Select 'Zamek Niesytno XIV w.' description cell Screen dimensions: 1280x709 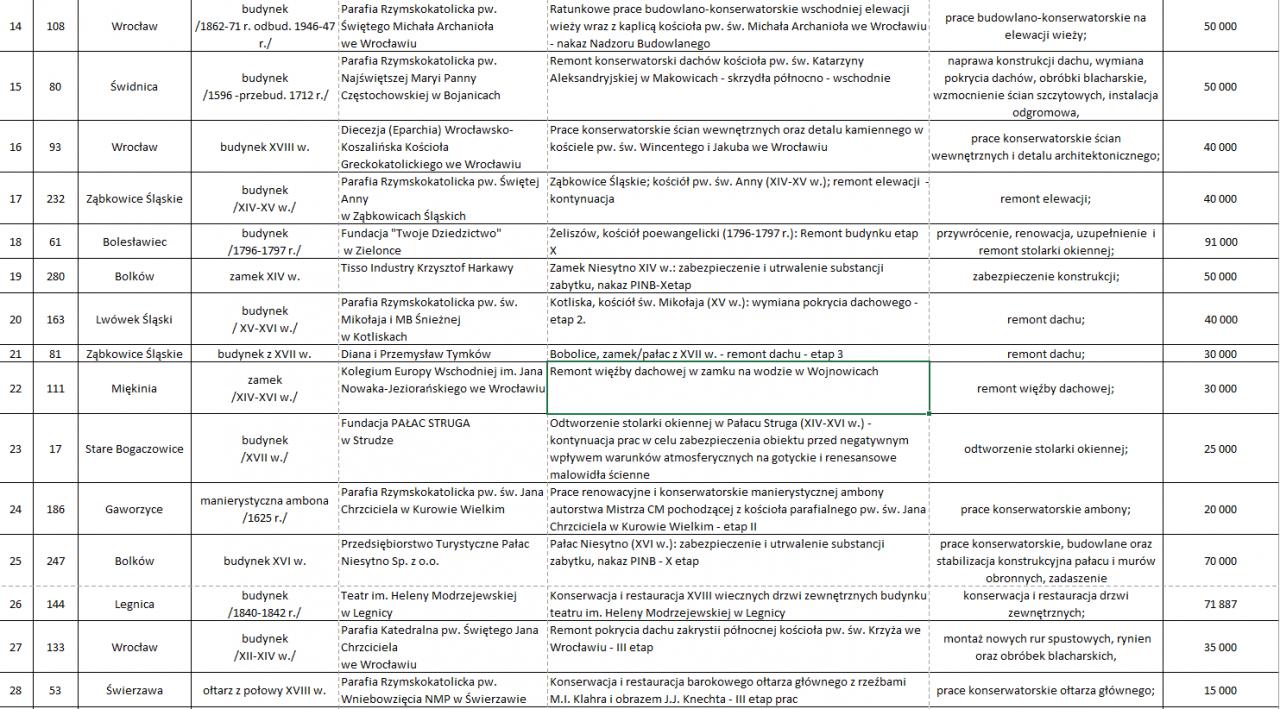[738, 276]
